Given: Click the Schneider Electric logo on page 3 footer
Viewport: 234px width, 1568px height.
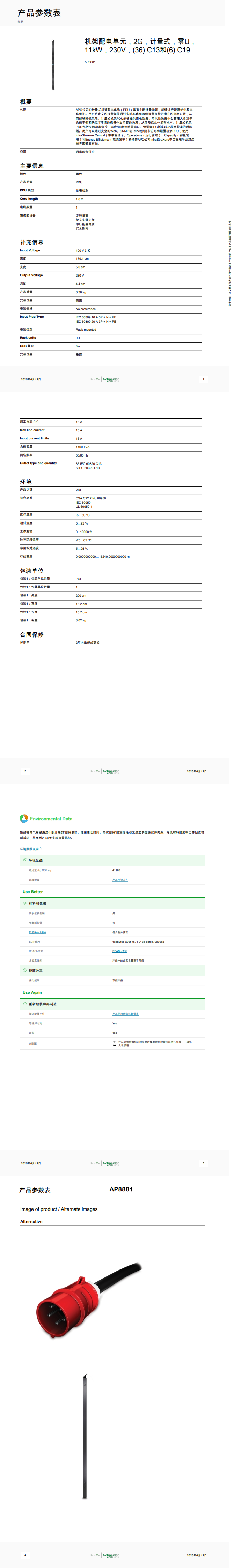Looking at the screenshot, I should (111, 1163).
